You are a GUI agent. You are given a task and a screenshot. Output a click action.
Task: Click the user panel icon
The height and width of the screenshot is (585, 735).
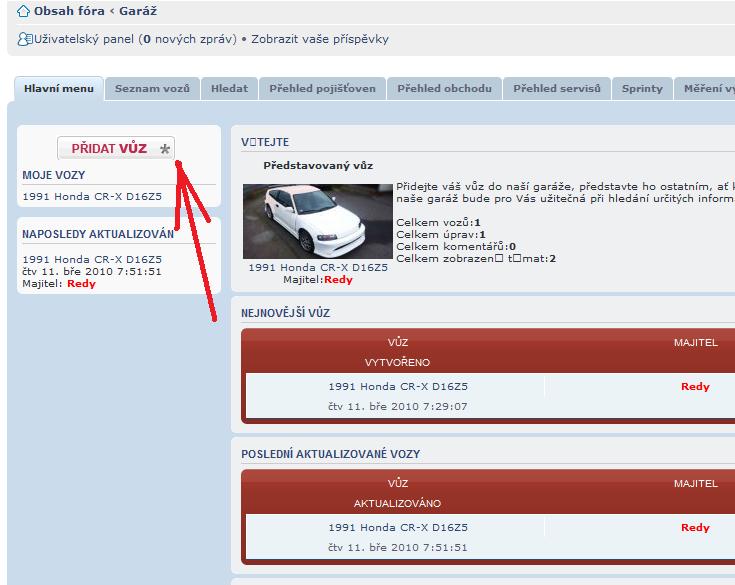(25, 40)
